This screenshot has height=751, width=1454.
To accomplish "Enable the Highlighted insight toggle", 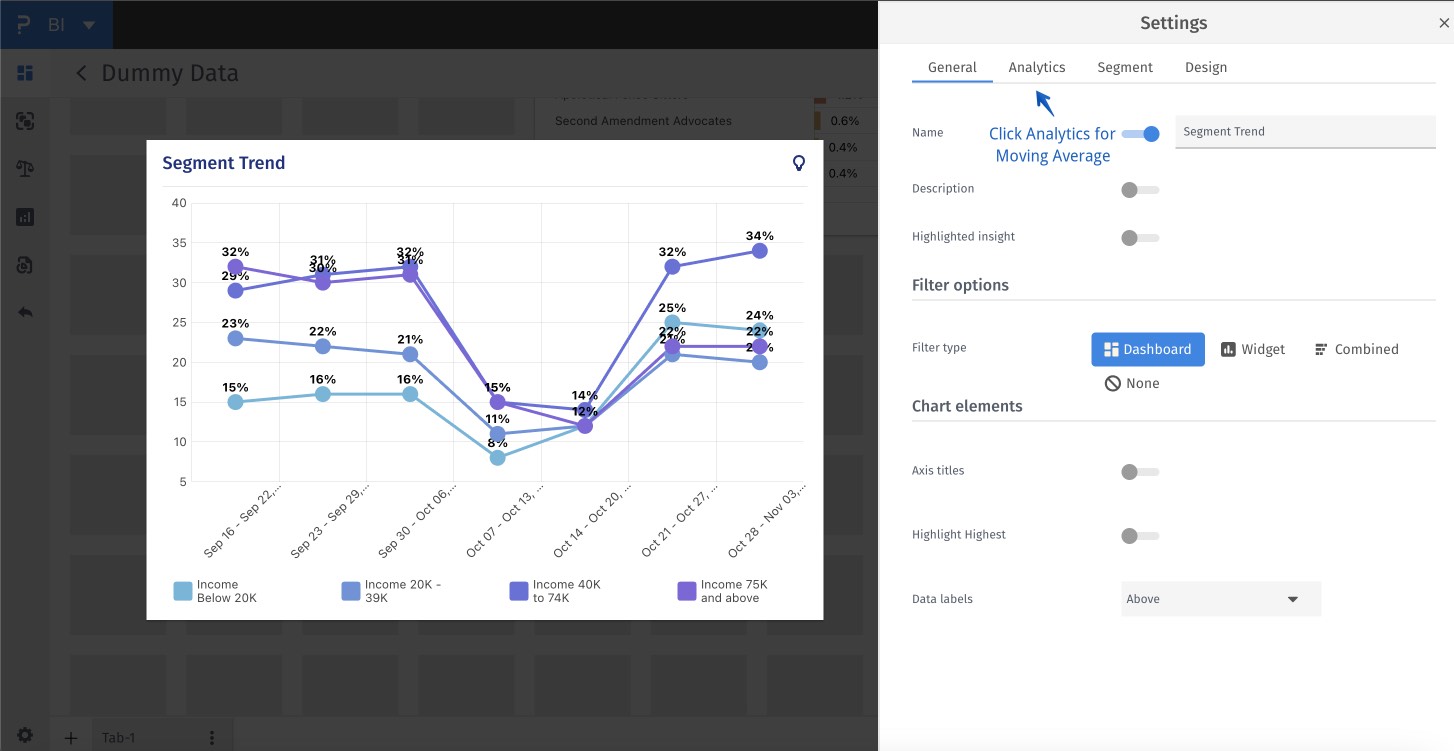I will pyautogui.click(x=1140, y=237).
